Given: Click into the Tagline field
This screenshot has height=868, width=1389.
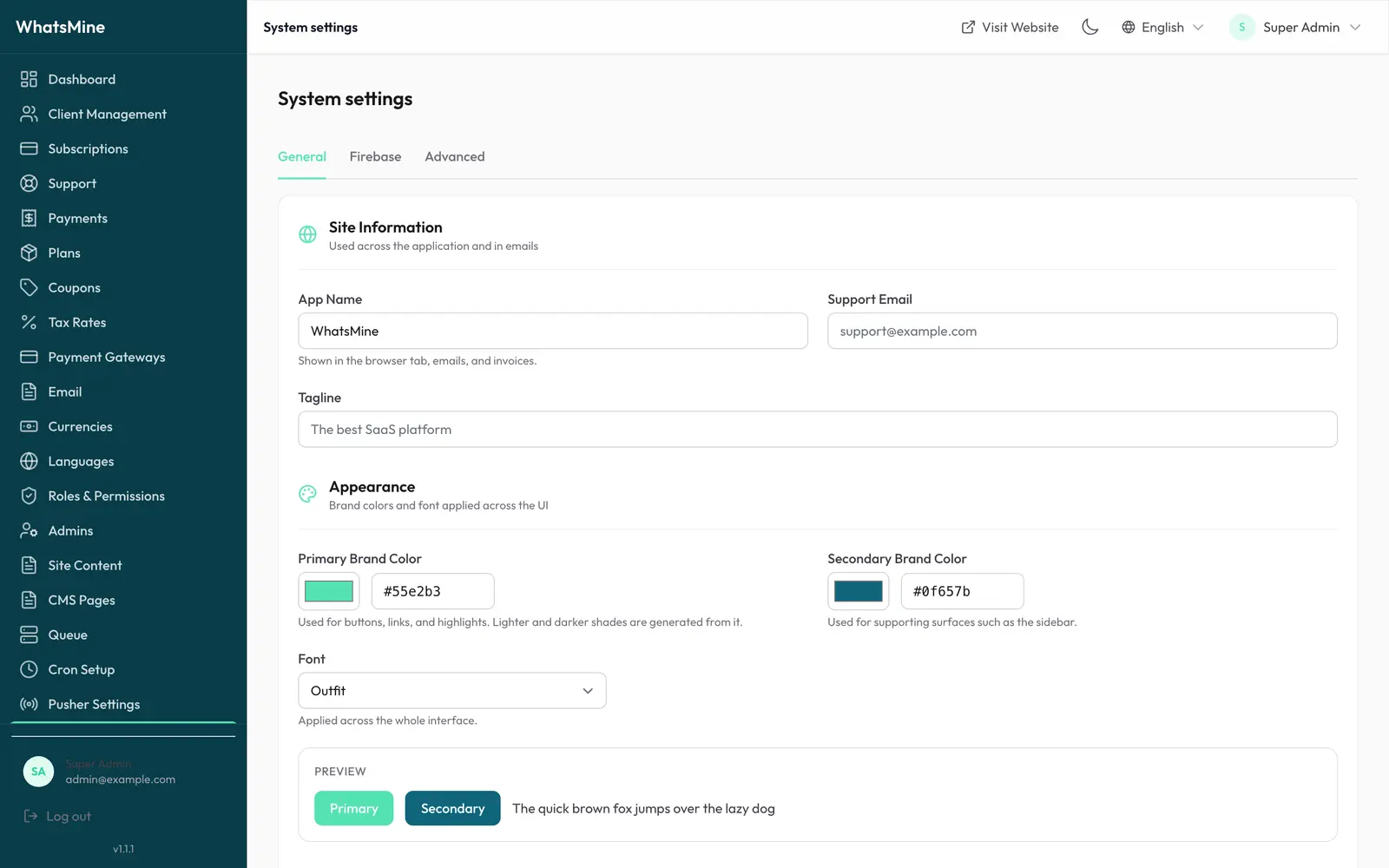Looking at the screenshot, I should click(818, 430).
